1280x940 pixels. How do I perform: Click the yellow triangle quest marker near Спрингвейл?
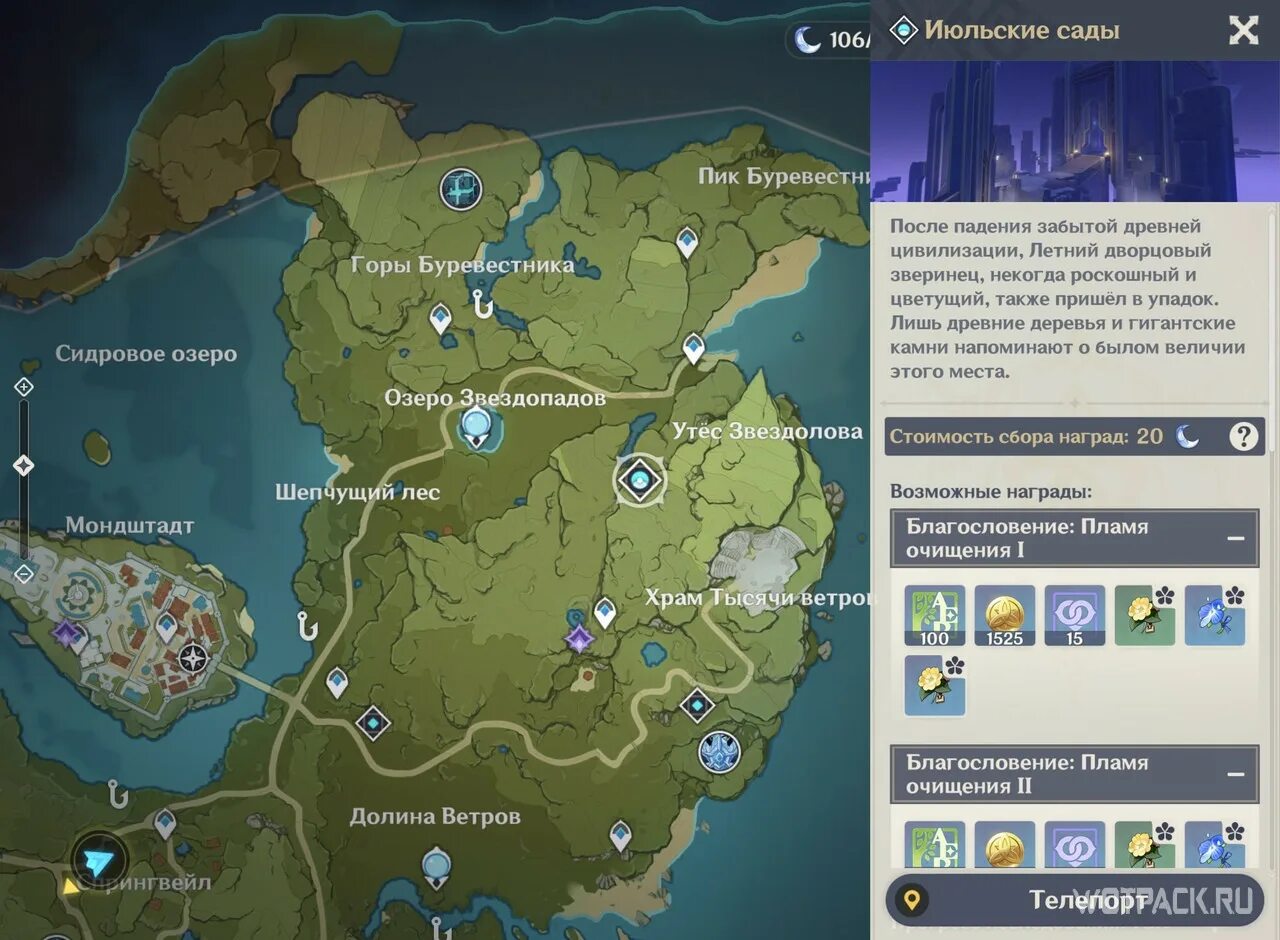[71, 885]
